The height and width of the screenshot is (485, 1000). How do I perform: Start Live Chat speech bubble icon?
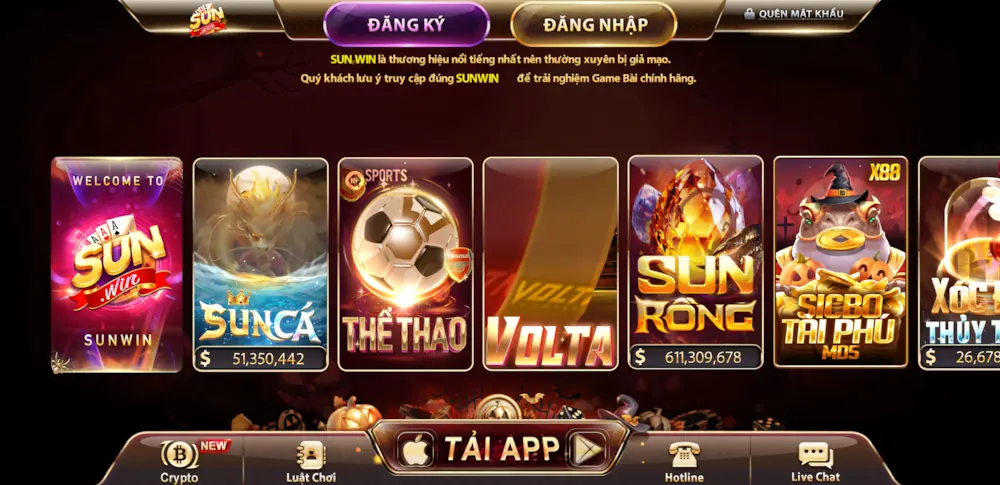click(x=816, y=454)
